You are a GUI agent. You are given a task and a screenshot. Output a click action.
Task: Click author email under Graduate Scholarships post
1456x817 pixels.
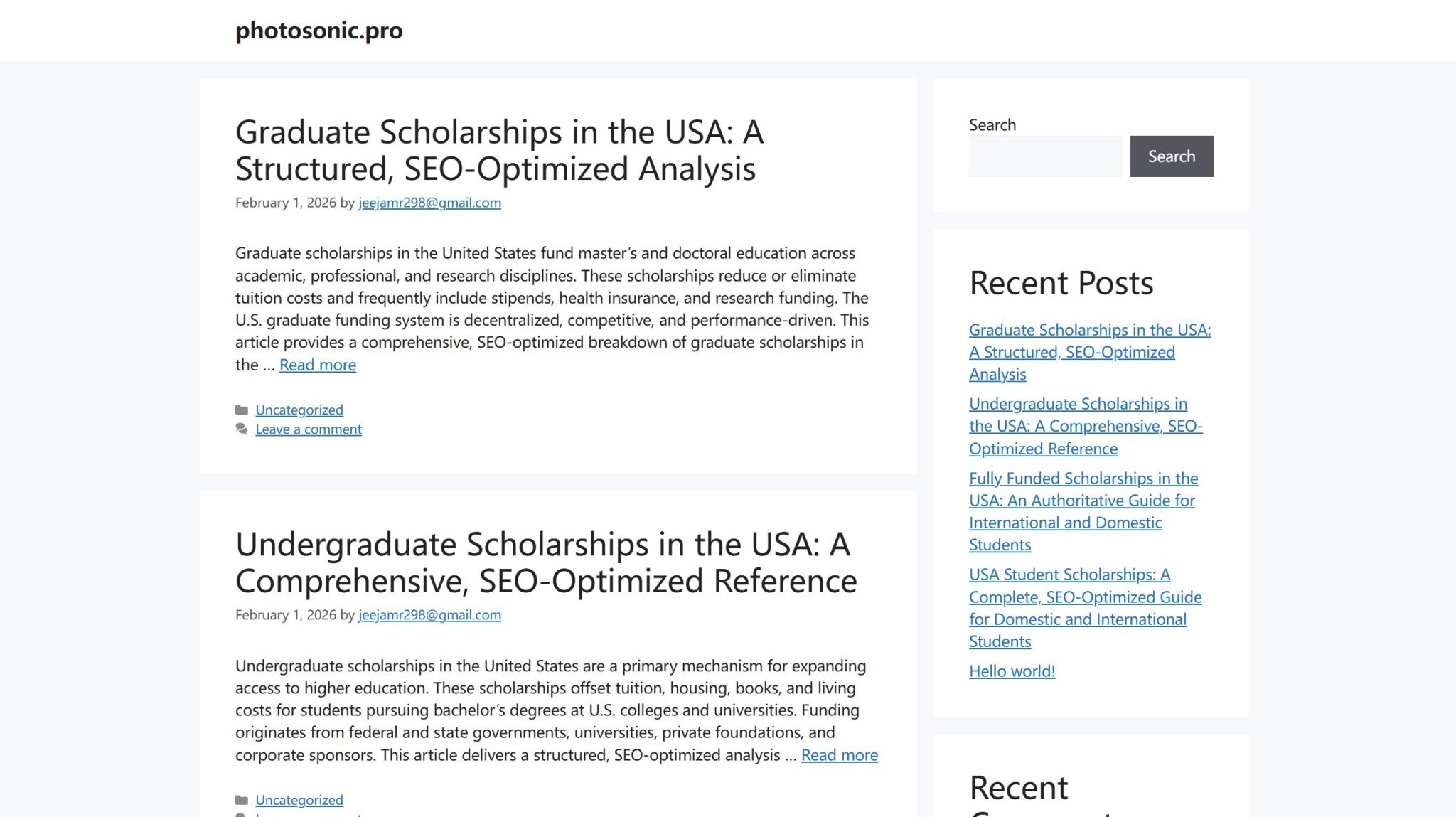(x=429, y=203)
